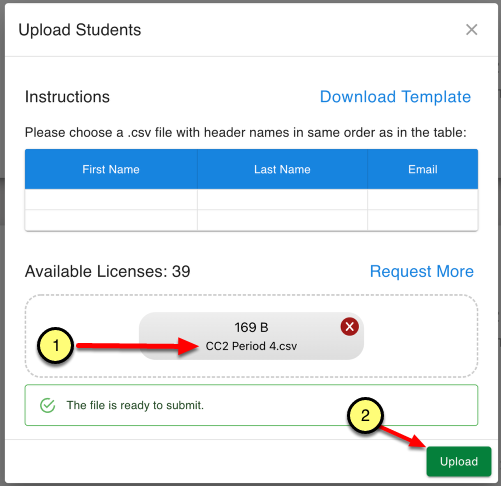Click the yellow step 1 marker
Screen dimensions: 501x486
click(55, 345)
